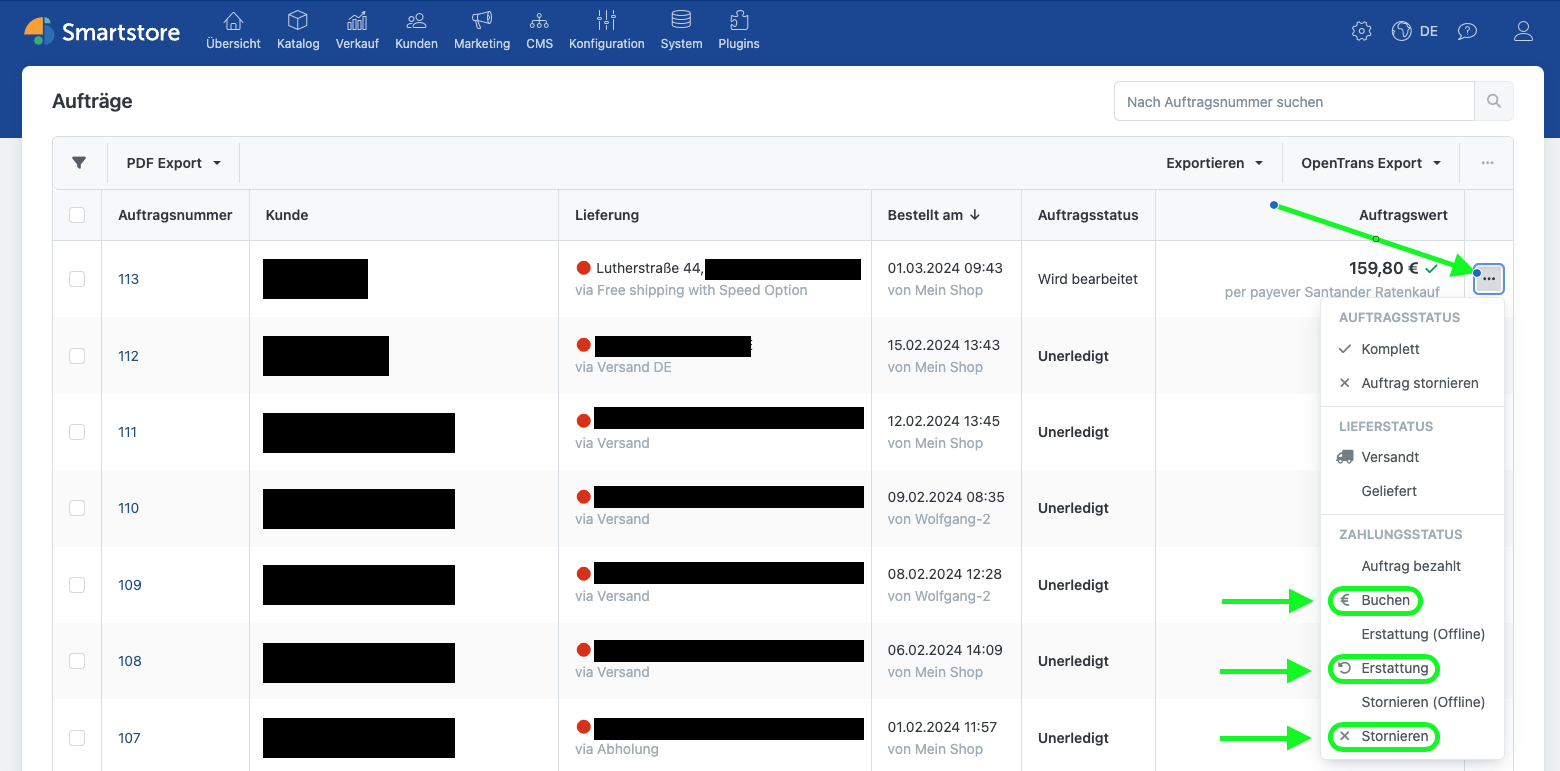Viewport: 1560px width, 771px height.
Task: Click Wird bearbeitet status text
Action: tap(1088, 279)
